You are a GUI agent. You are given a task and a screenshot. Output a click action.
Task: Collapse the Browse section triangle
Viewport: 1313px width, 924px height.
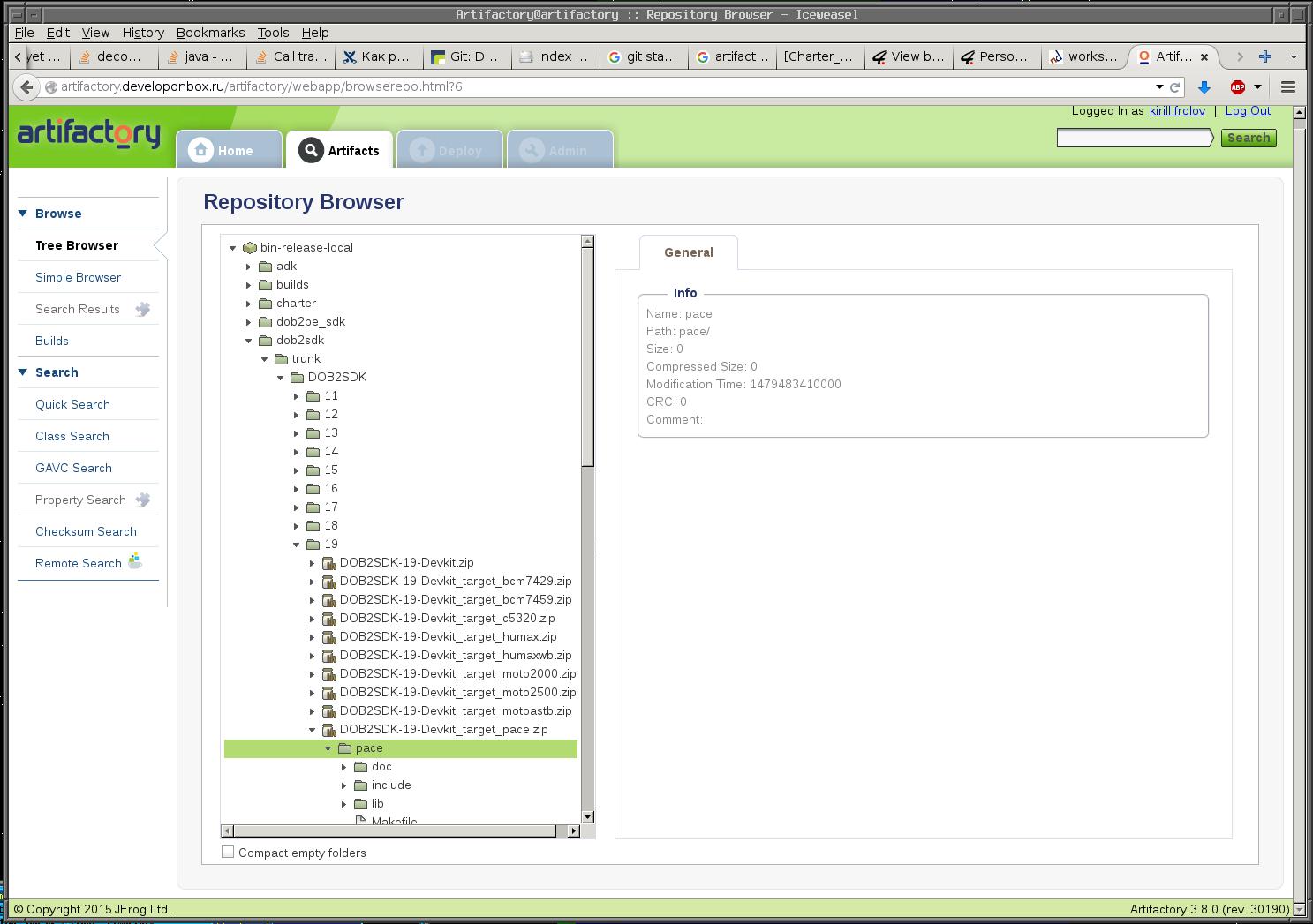23,213
